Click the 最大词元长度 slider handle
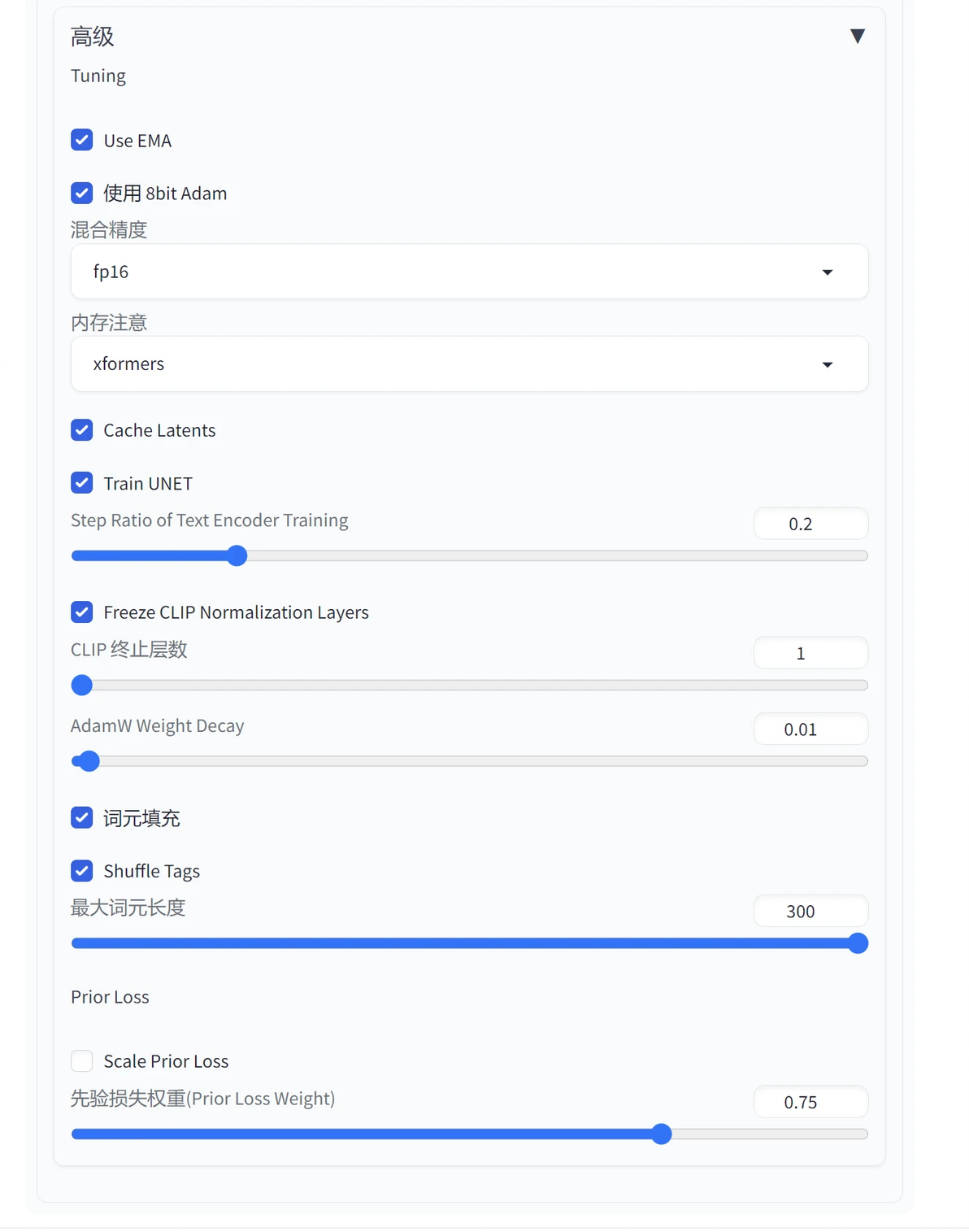 pyautogui.click(x=858, y=943)
